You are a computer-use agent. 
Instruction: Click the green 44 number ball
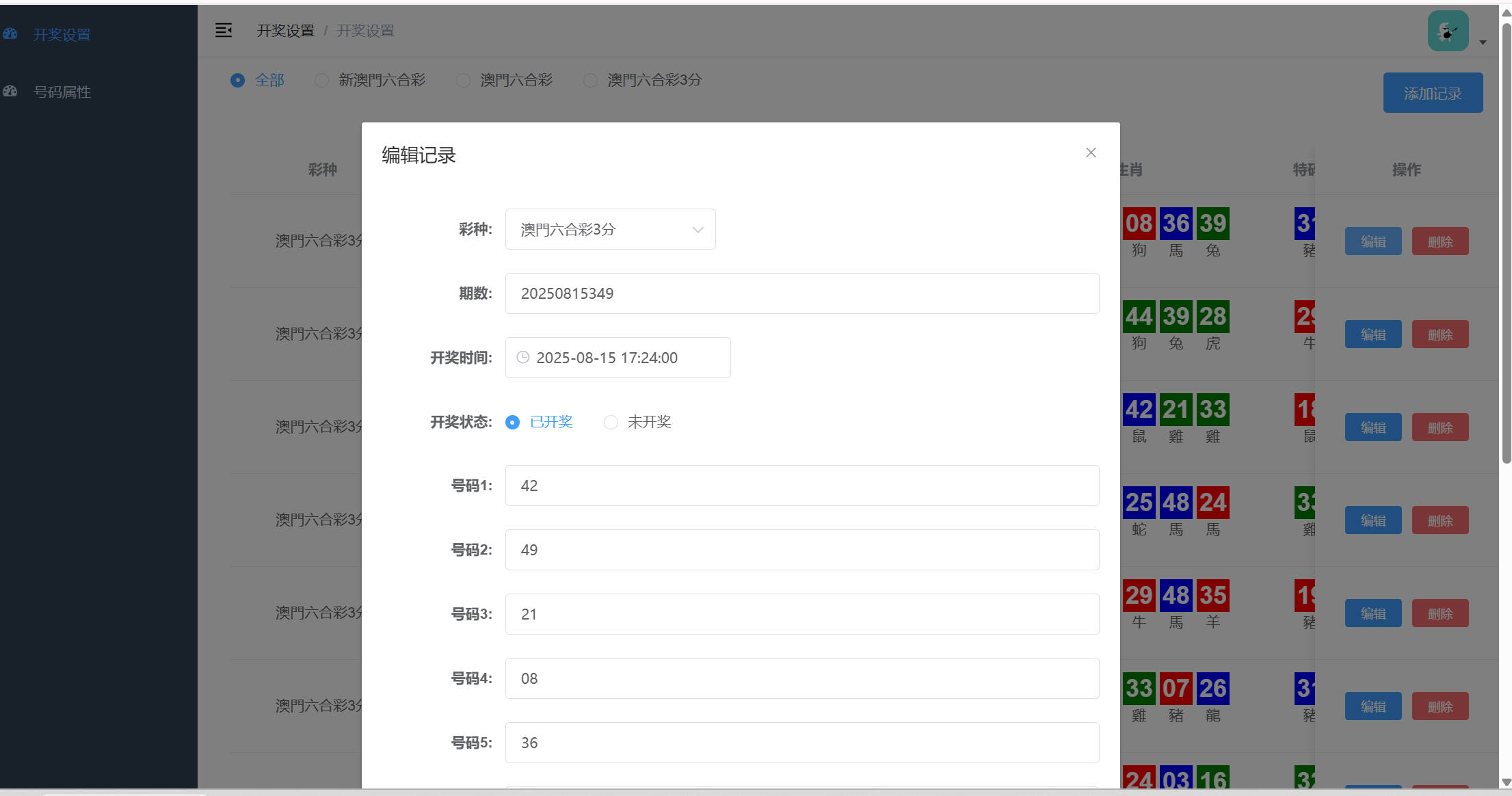point(1139,317)
